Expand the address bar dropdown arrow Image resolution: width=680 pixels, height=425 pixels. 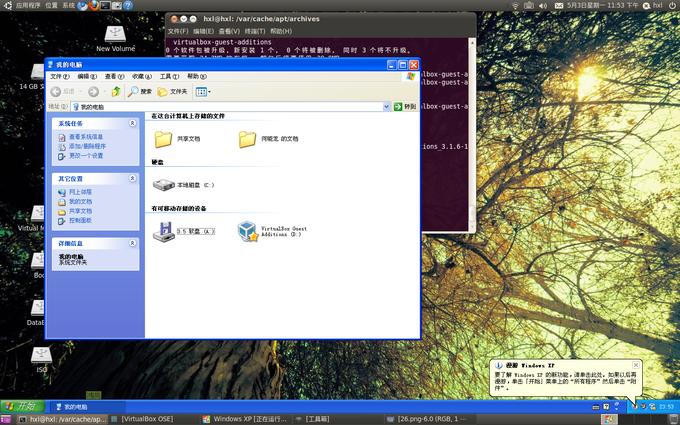coord(386,107)
